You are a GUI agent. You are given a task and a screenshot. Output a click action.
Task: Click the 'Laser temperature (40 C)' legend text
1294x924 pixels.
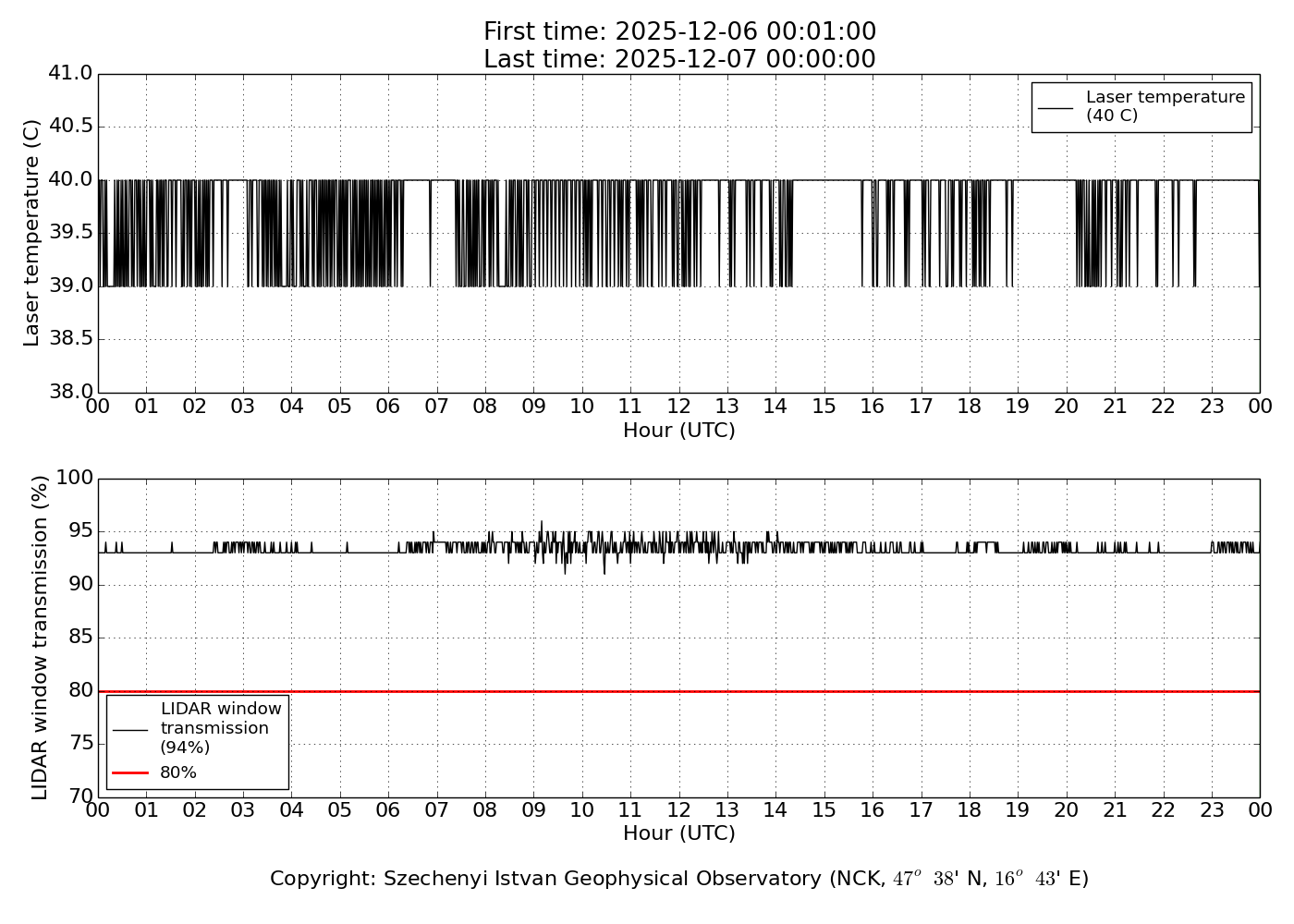point(1165,106)
